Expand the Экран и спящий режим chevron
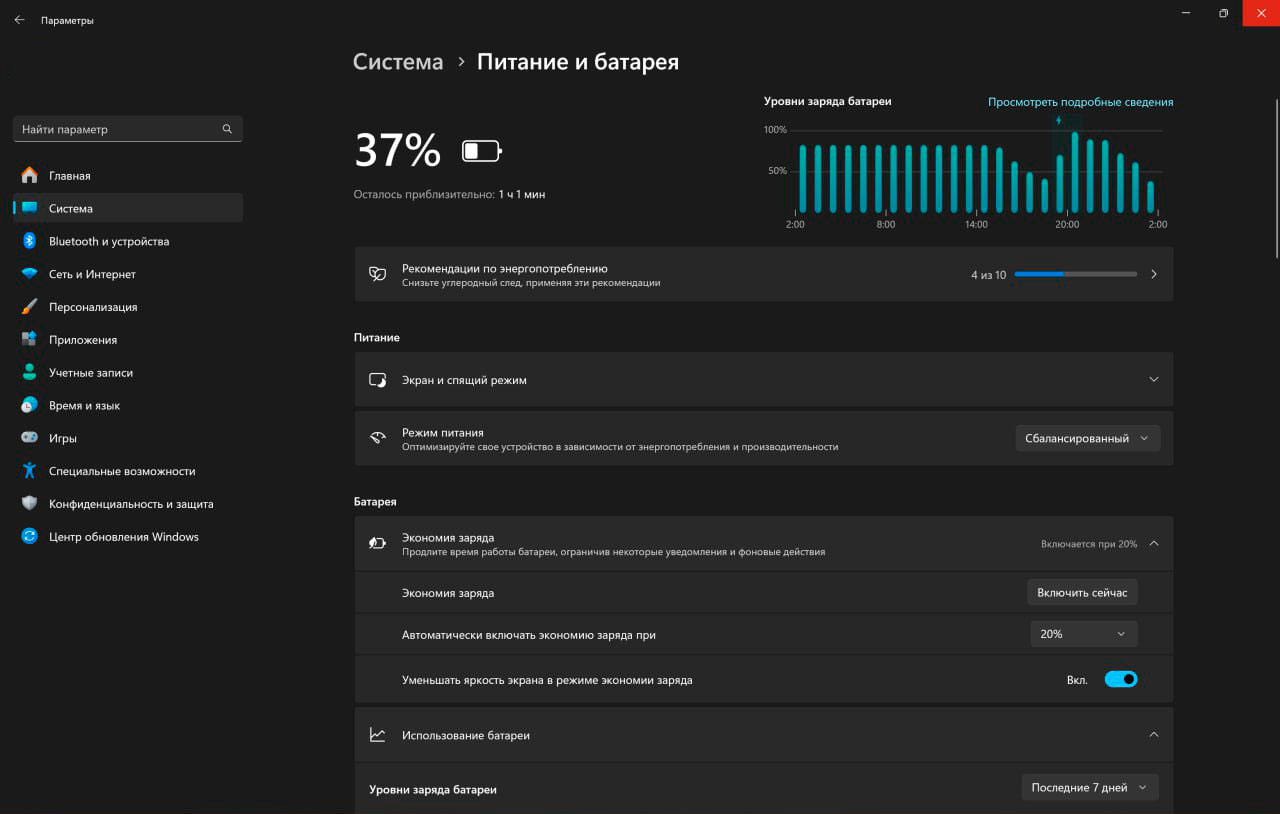The width and height of the screenshot is (1280, 814). tap(1154, 380)
